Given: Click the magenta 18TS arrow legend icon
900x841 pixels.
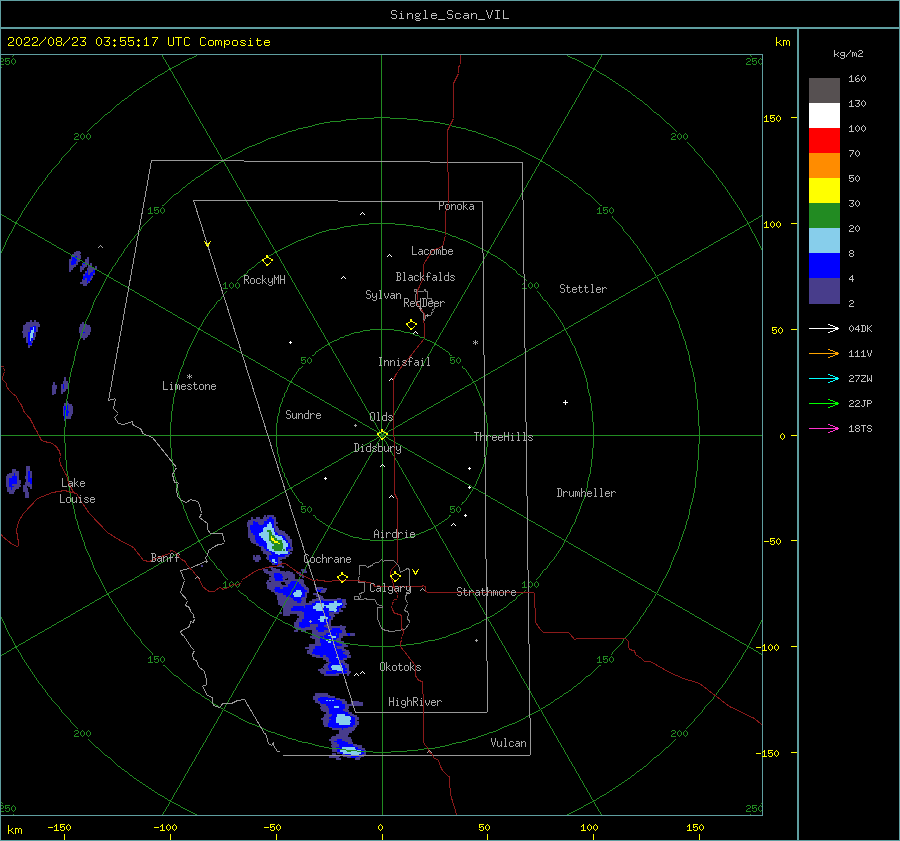Looking at the screenshot, I should click(824, 428).
